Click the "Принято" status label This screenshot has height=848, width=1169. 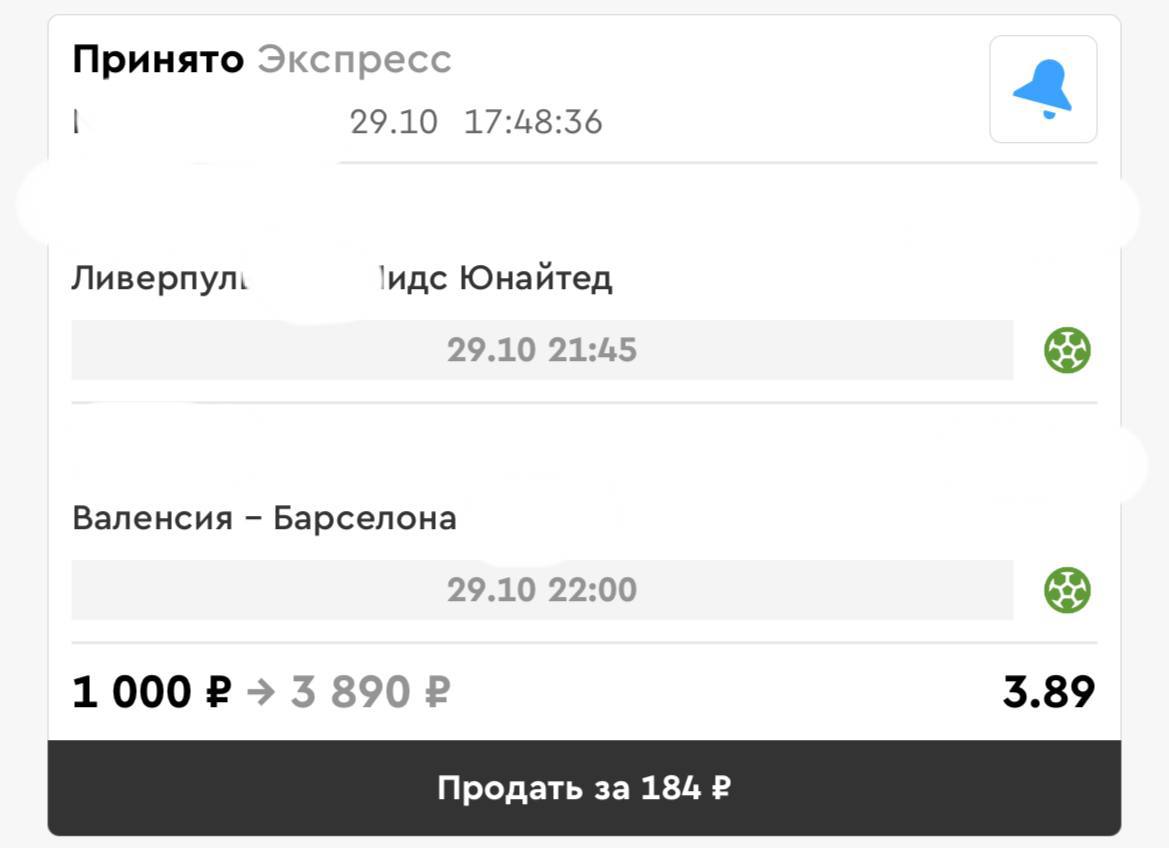coord(158,61)
